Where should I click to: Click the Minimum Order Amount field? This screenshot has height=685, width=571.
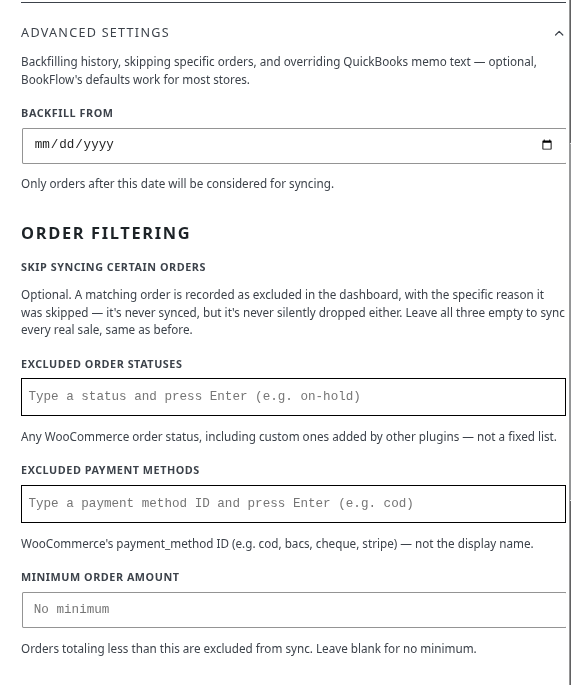click(294, 610)
